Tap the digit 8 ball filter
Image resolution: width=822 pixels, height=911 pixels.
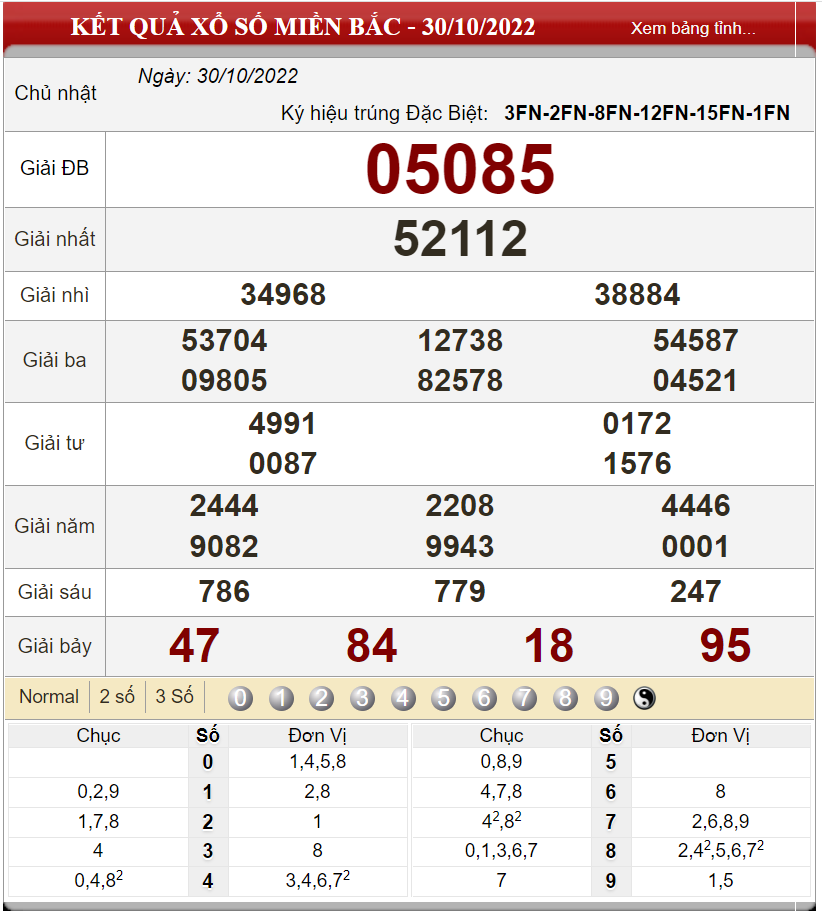[x=565, y=698]
